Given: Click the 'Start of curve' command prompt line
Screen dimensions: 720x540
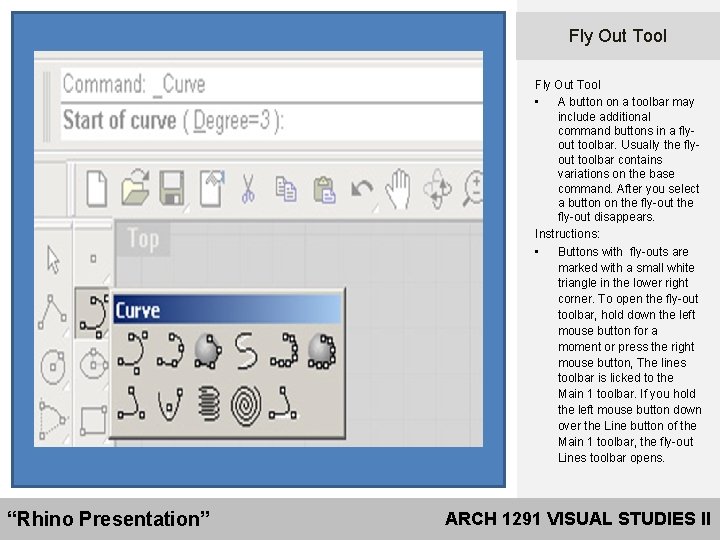Looking at the screenshot, I should tap(271, 122).
